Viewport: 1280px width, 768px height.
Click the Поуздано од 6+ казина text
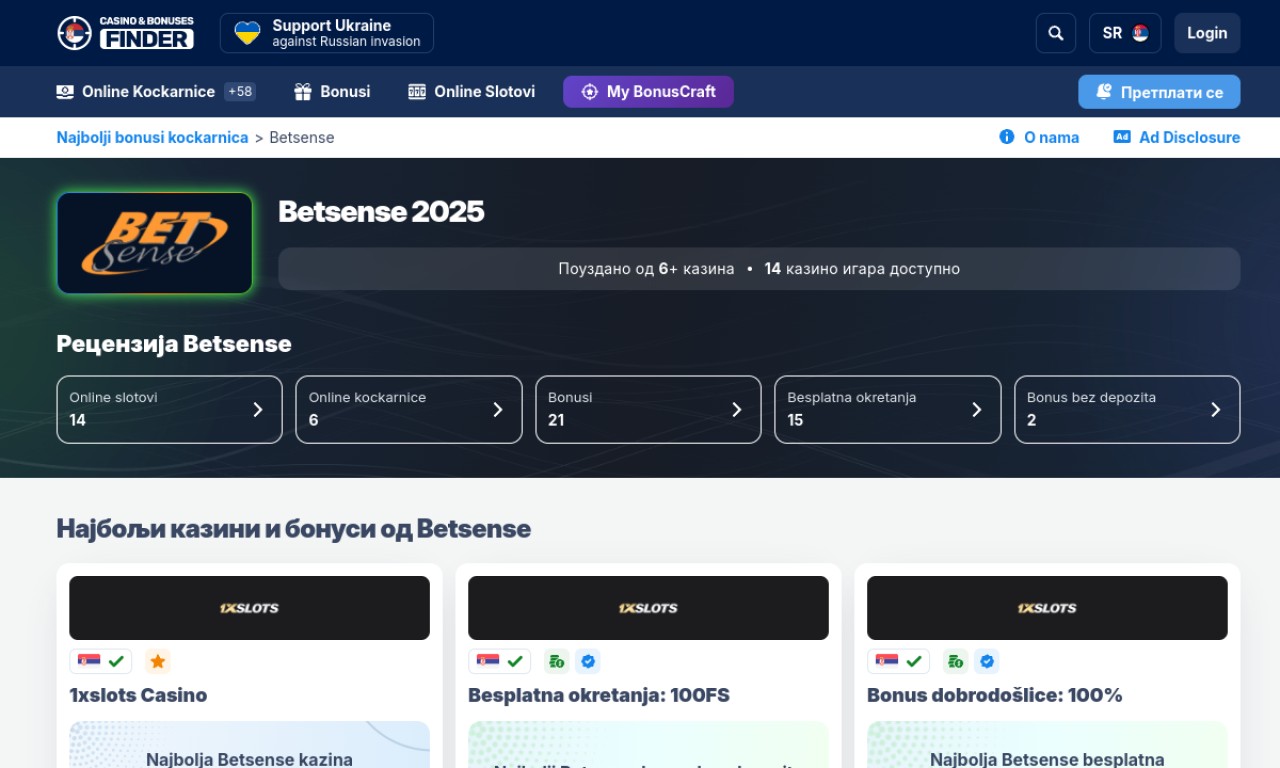click(x=646, y=269)
